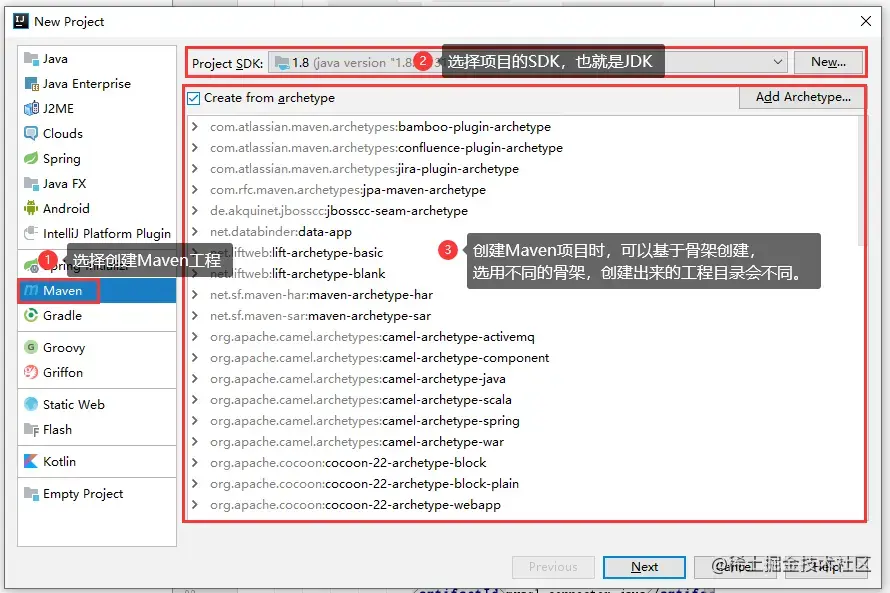Viewport: 890px width, 593px height.
Task: Select Kotlin project type label
Action: click(x=60, y=461)
